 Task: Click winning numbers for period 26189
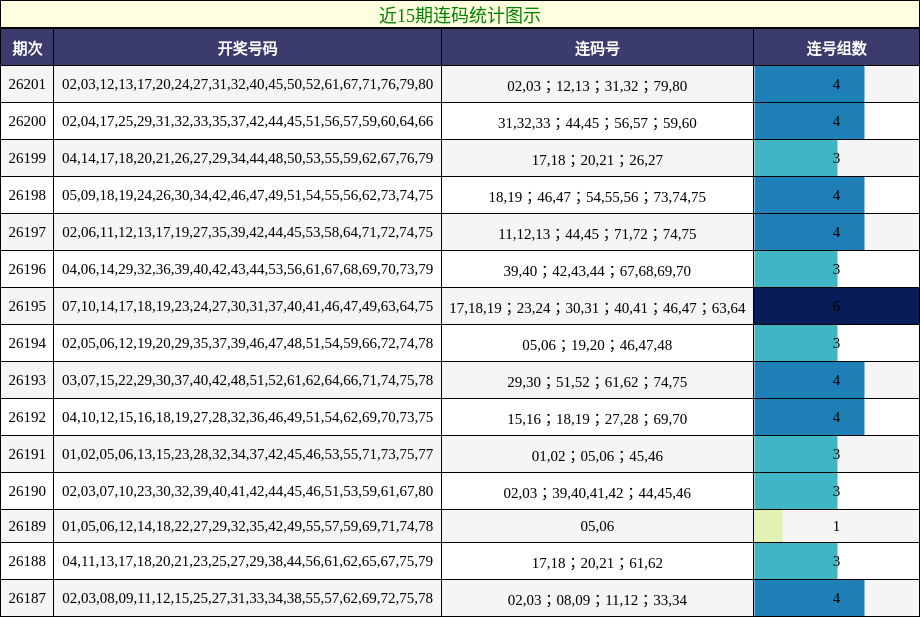pyautogui.click(x=247, y=526)
